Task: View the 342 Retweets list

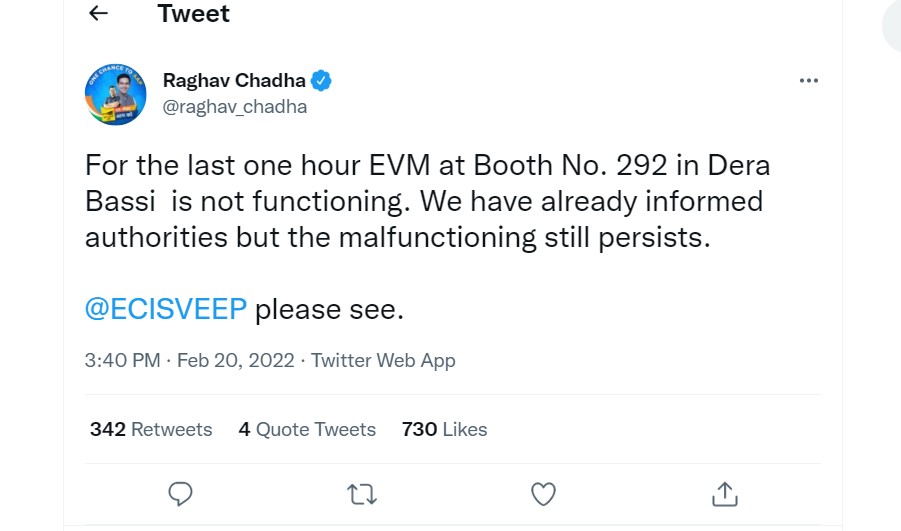Action: [x=151, y=429]
